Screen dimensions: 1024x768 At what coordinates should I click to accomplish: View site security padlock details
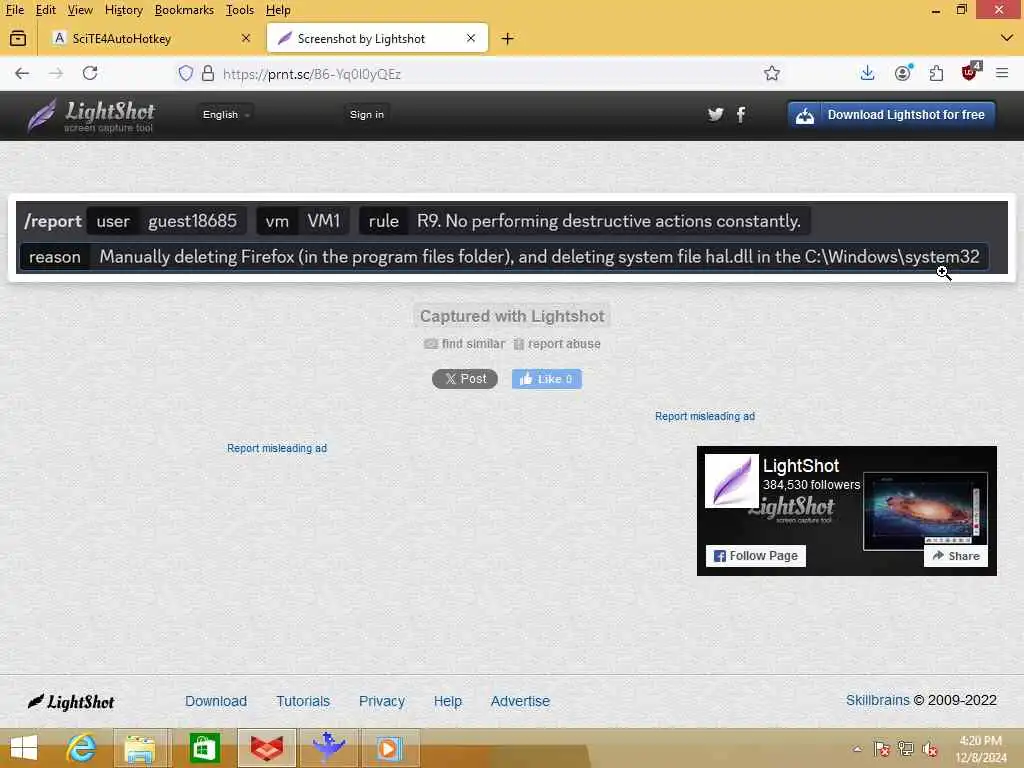(x=208, y=73)
